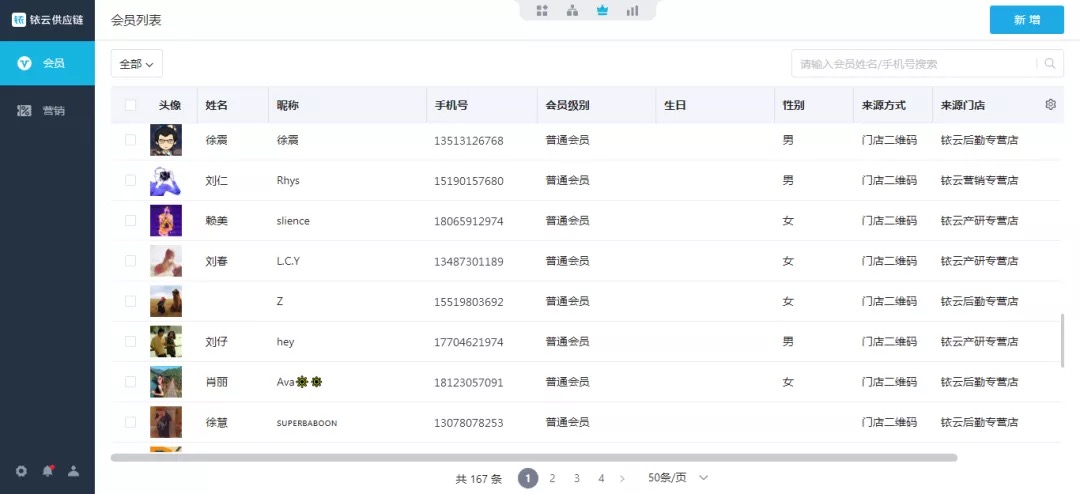Open the bar chart statistics module

tap(632, 11)
